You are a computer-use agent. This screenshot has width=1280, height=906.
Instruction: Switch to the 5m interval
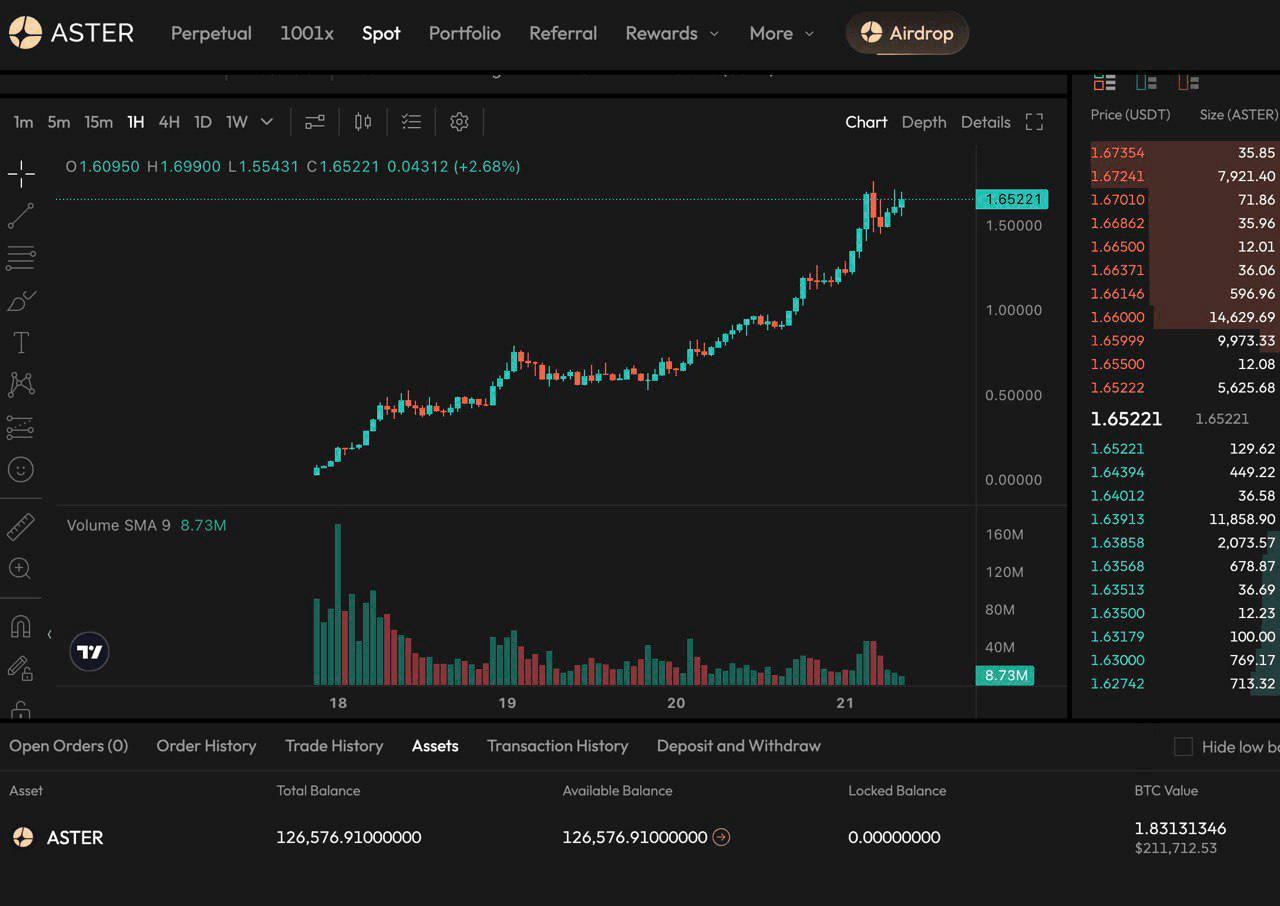(x=59, y=122)
